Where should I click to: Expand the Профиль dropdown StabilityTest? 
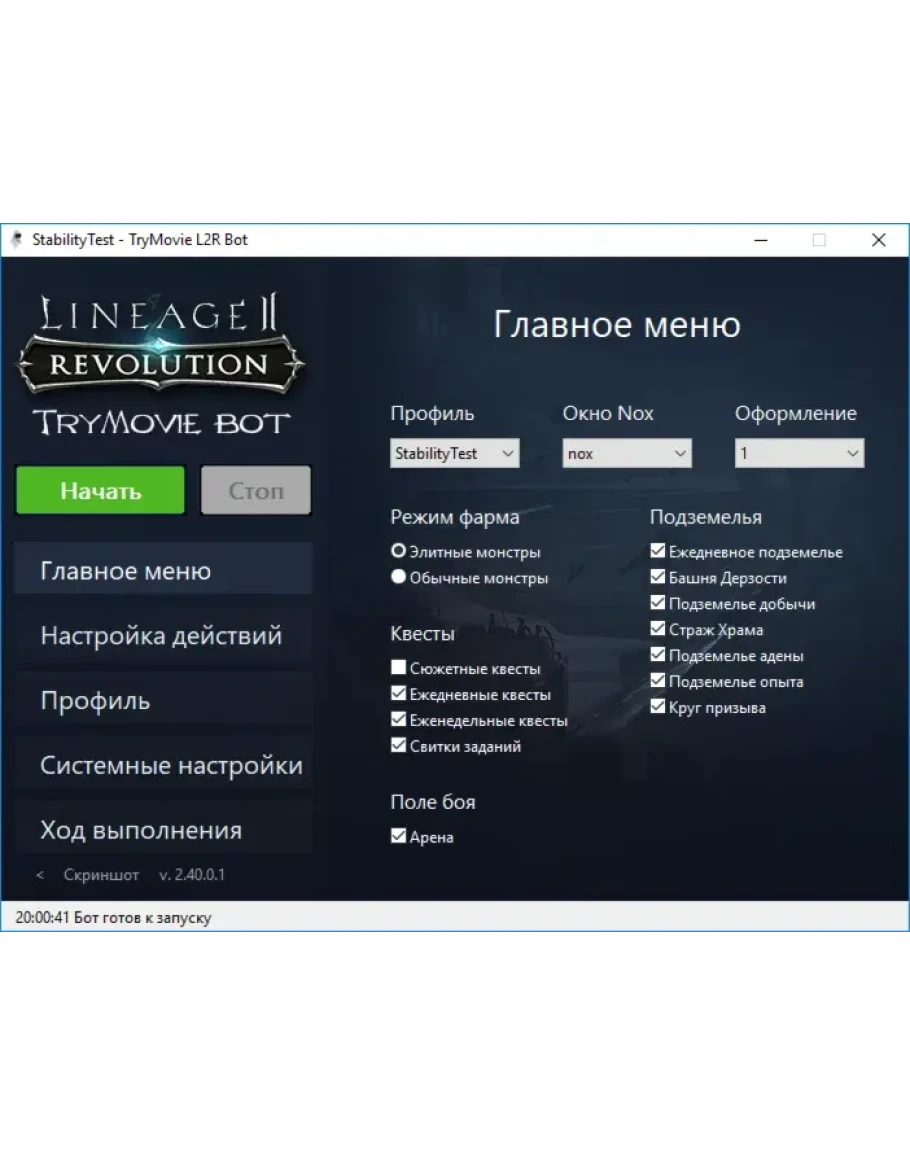[x=454, y=454]
